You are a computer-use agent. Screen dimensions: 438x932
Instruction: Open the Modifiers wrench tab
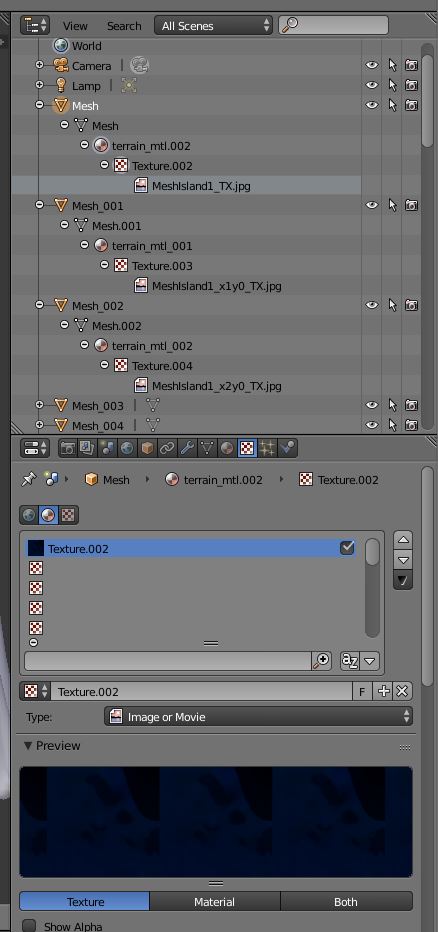click(x=187, y=448)
